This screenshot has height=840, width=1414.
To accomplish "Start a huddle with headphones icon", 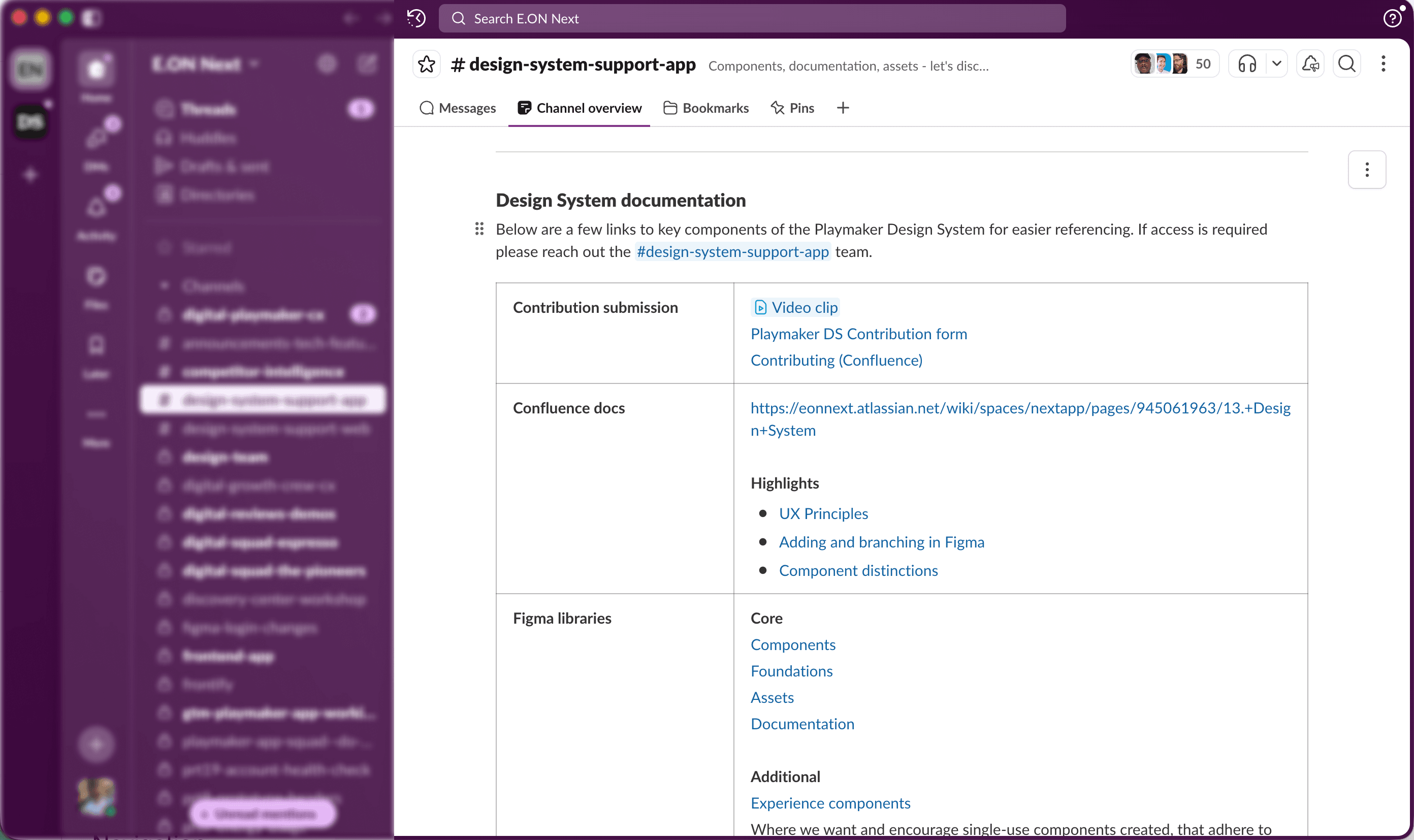I will pos(1247,64).
